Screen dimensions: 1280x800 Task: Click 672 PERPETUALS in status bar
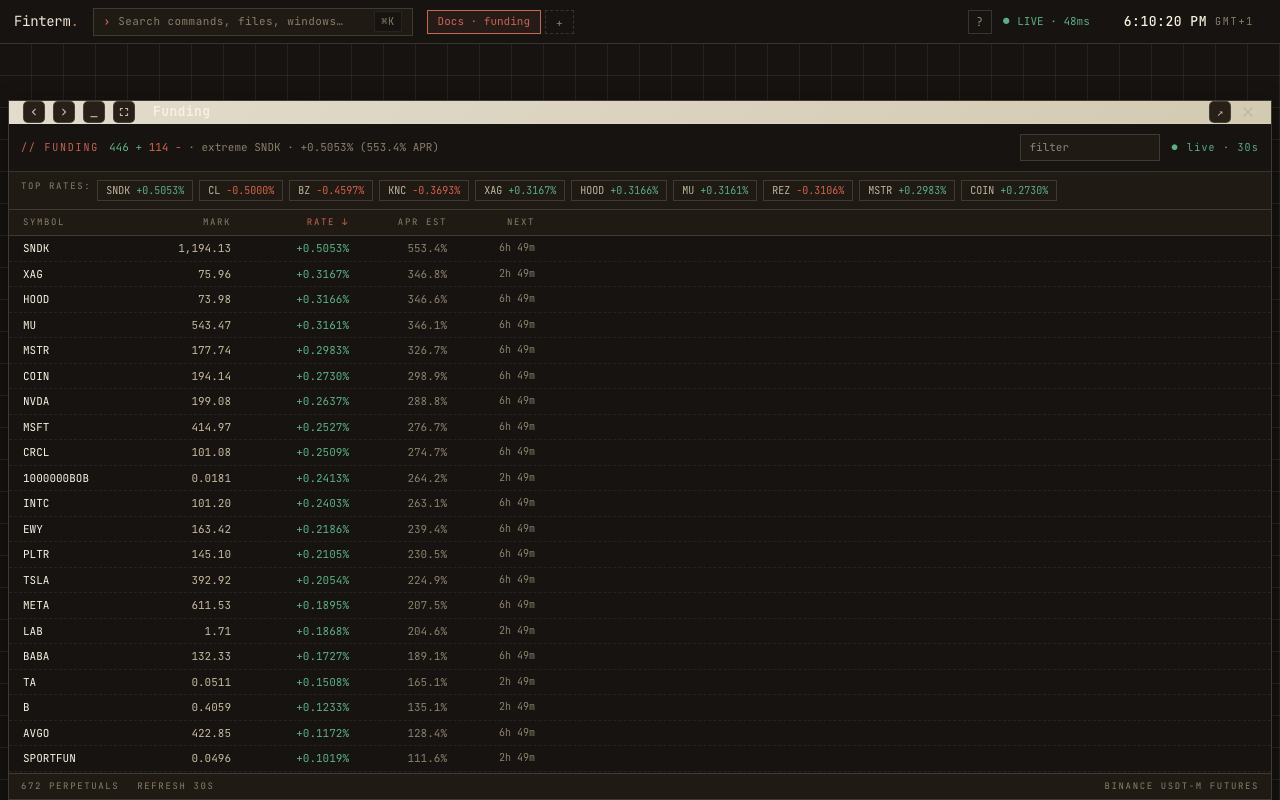(x=70, y=787)
